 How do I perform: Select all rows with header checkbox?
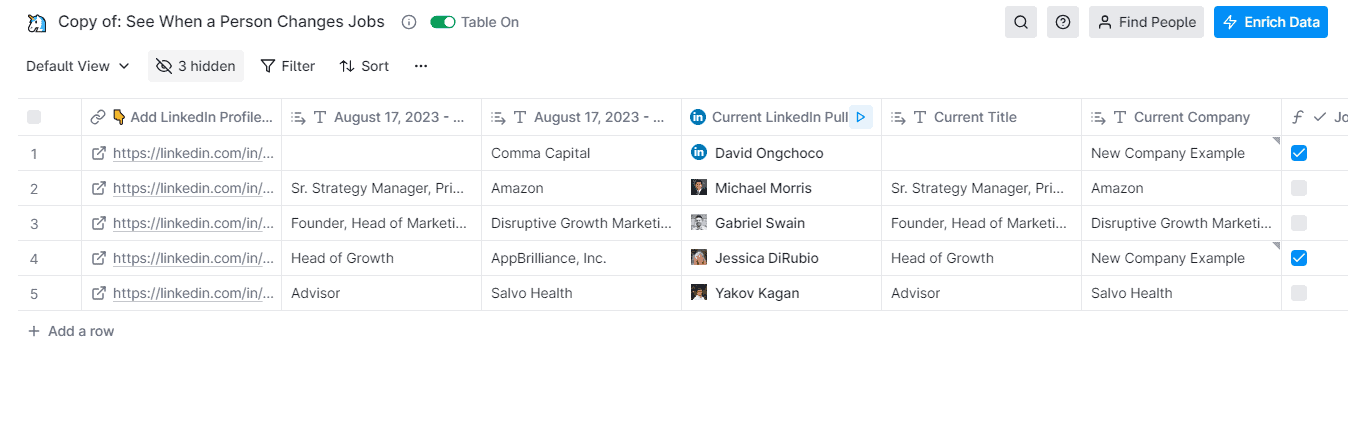click(x=34, y=117)
